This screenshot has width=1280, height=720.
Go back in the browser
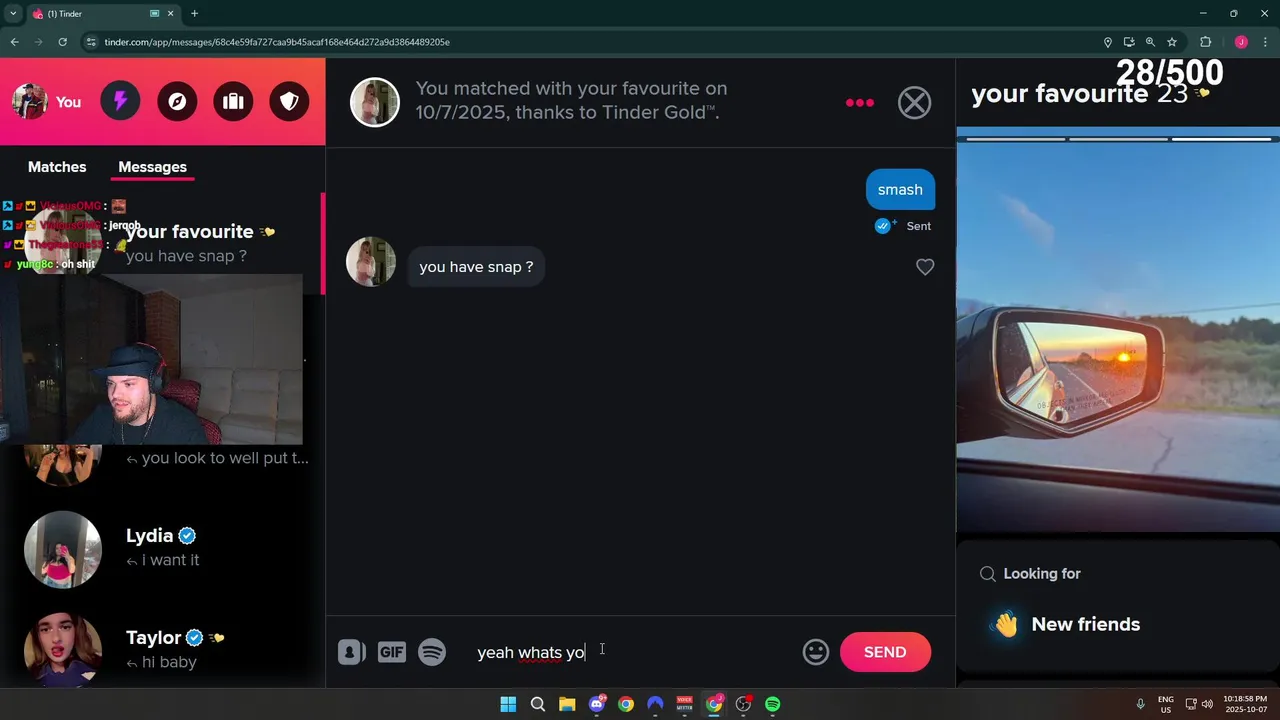click(14, 42)
